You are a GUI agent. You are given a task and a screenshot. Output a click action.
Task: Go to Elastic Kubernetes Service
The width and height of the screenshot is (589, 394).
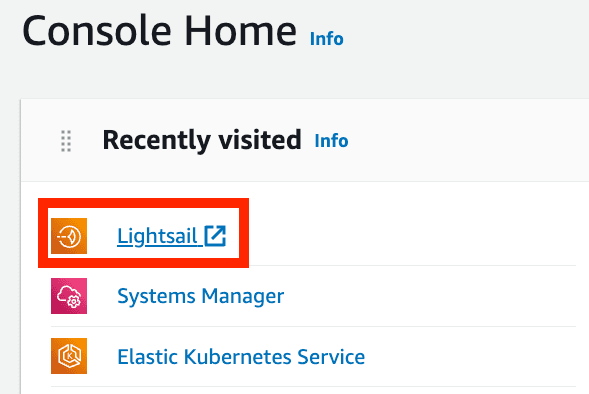(x=241, y=356)
